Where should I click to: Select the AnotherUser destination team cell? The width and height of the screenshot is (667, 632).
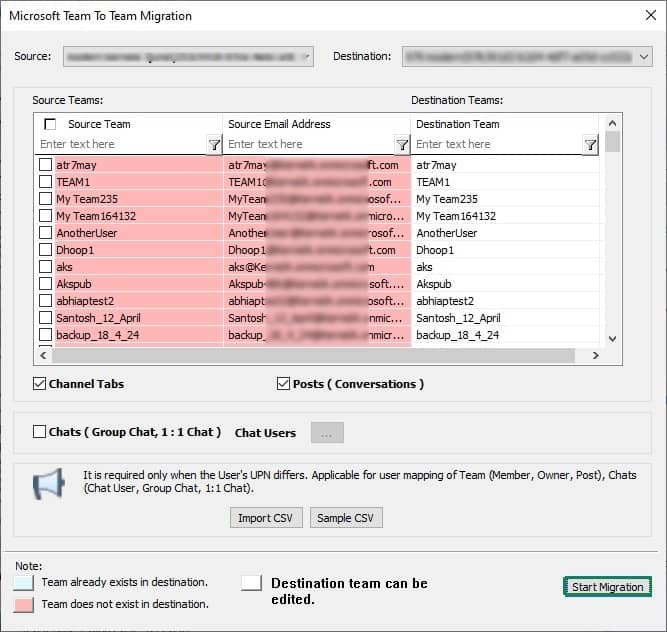click(505, 233)
